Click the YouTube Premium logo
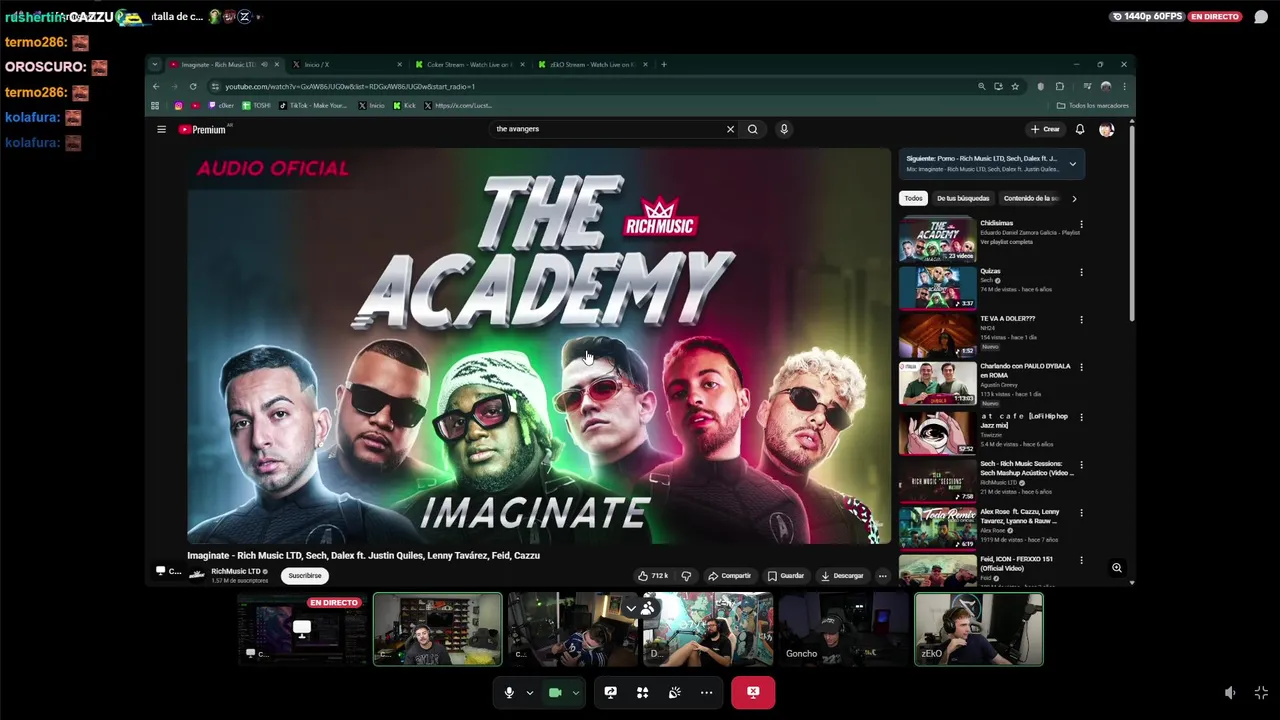Viewport: 1280px width, 720px height. [204, 129]
